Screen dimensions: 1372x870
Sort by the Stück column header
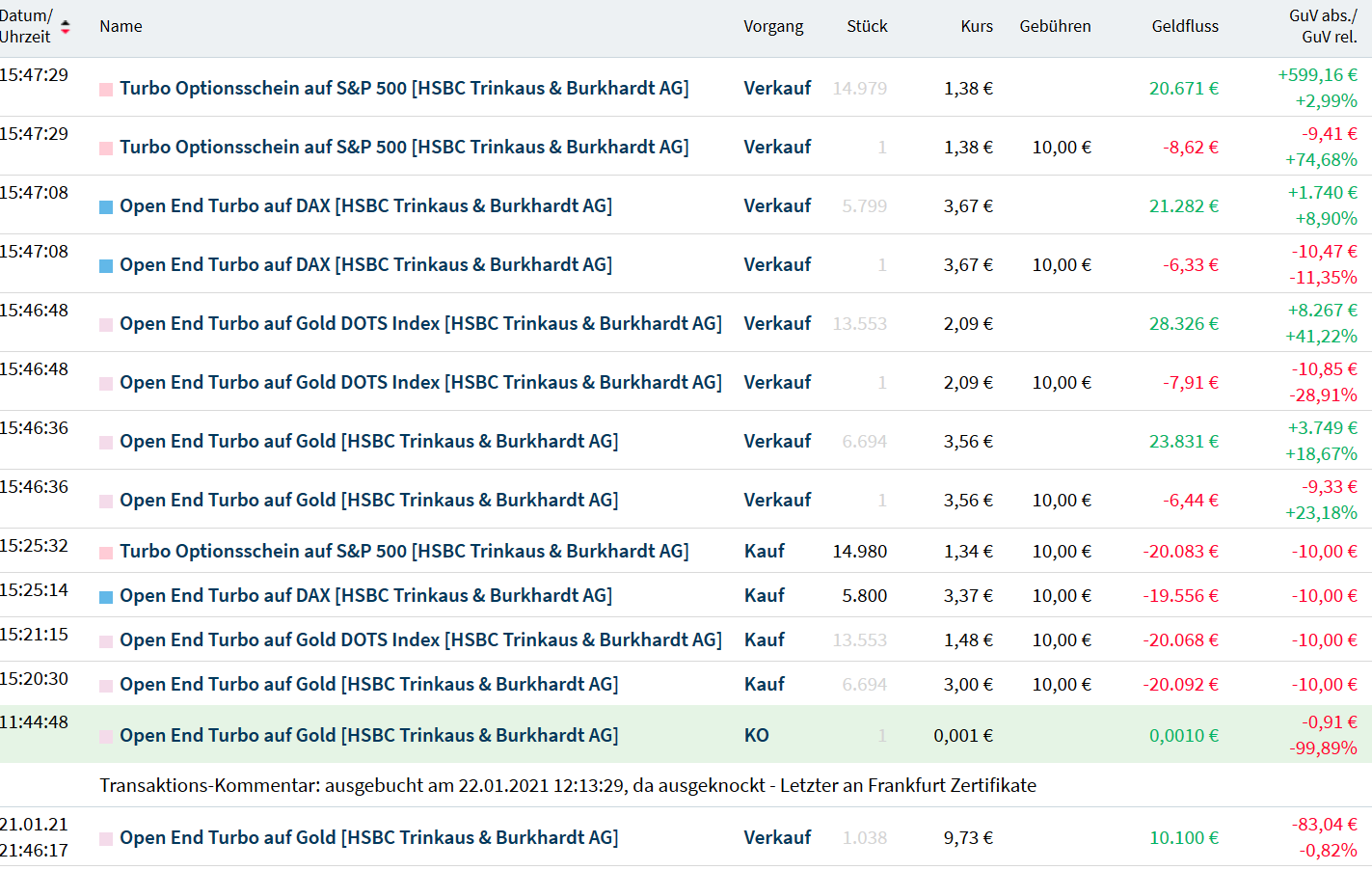click(x=867, y=27)
